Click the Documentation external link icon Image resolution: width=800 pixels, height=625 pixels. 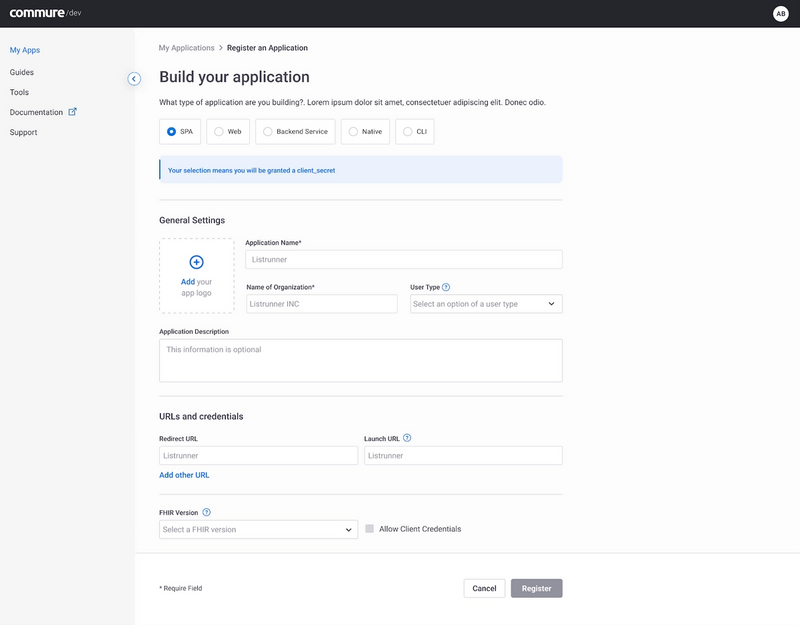72,112
